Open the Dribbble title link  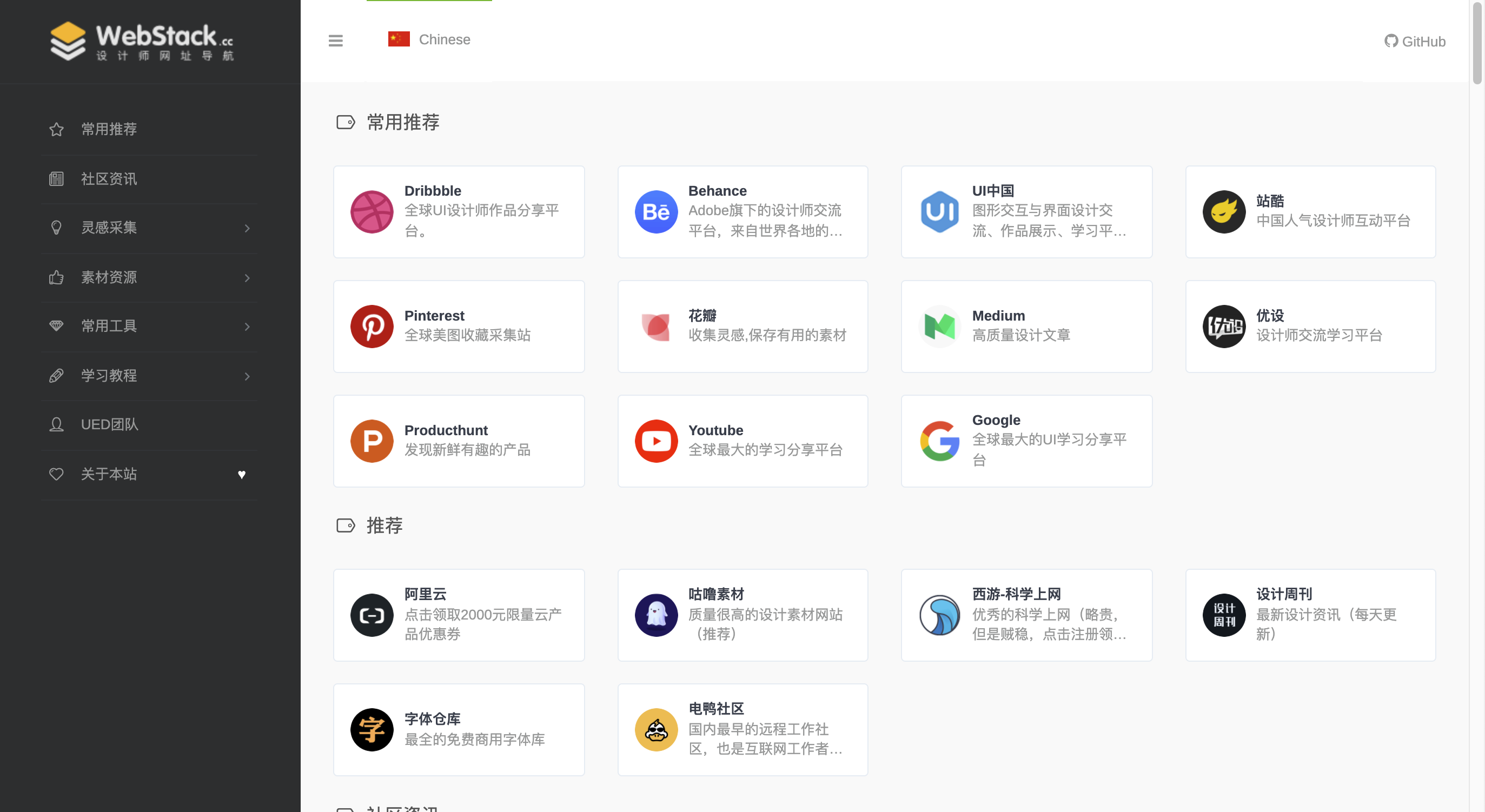click(433, 191)
